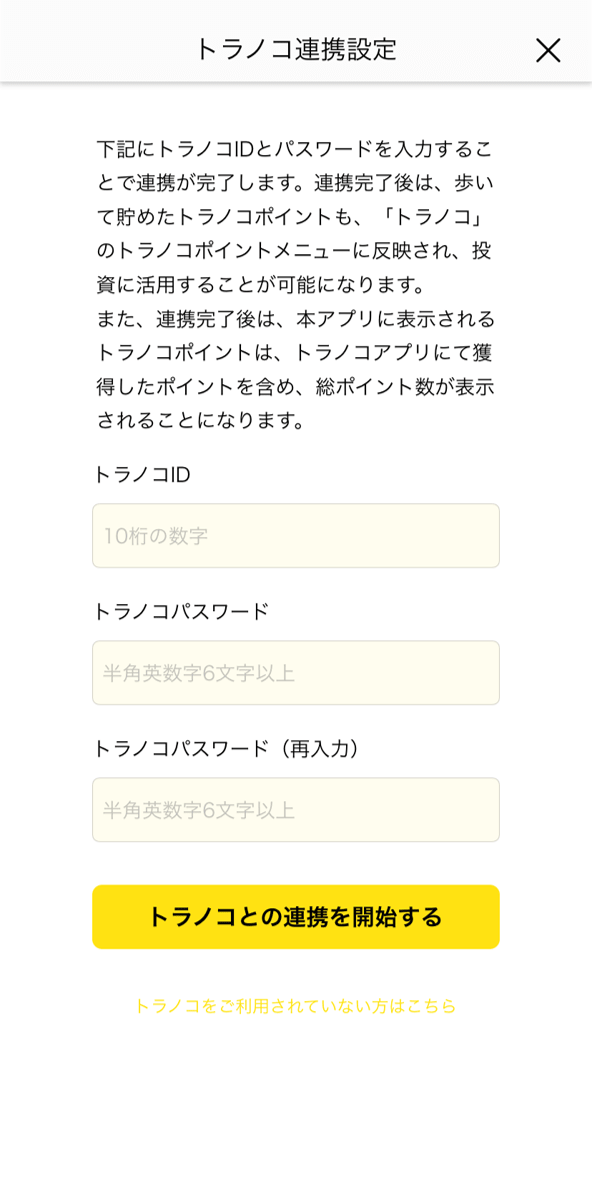Start the Toranoko linkage via yellow button

(296, 916)
